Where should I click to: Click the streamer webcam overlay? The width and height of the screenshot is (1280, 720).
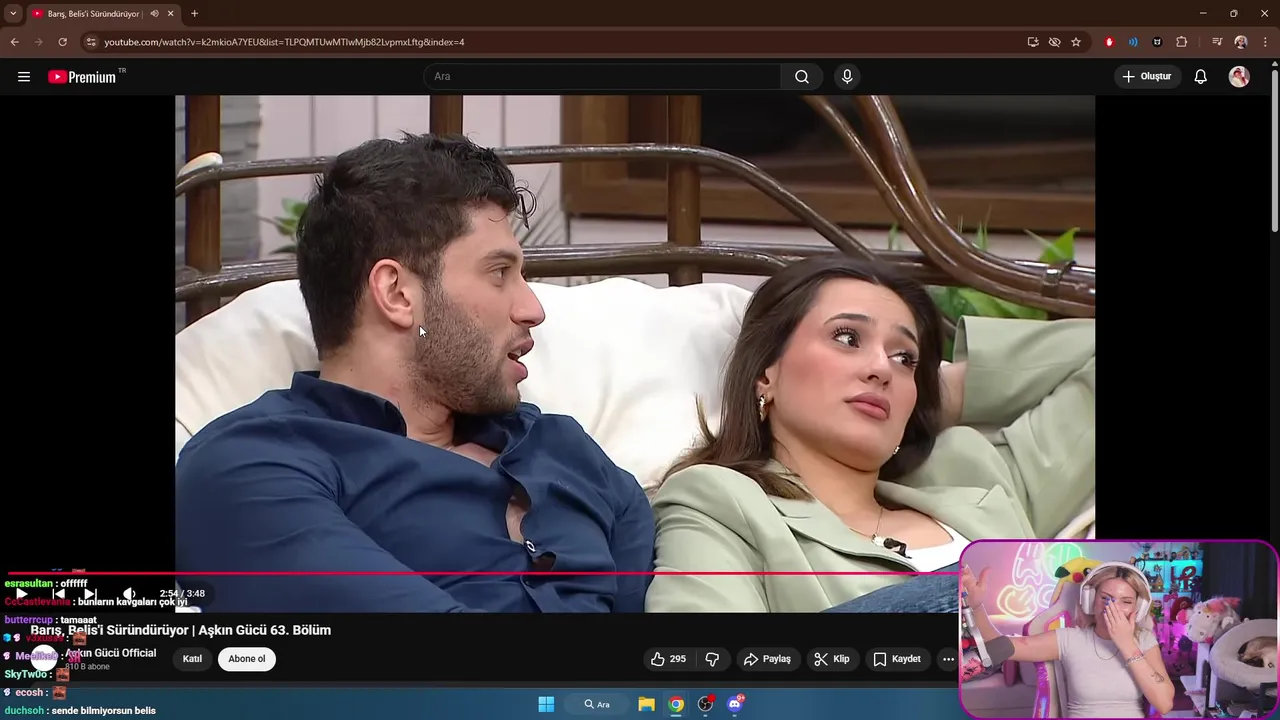point(1118,629)
